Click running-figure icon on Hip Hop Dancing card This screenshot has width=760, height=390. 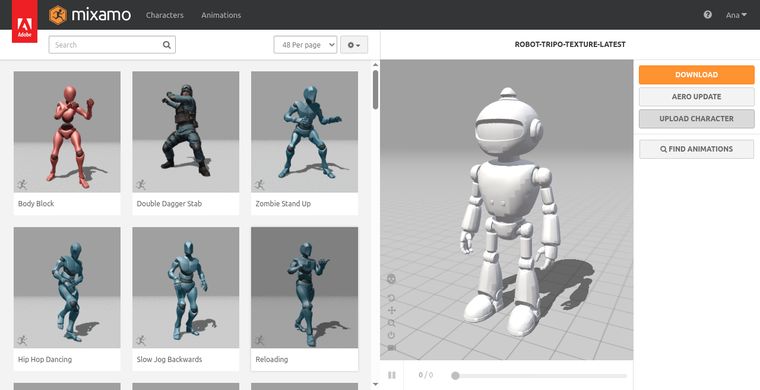tap(22, 340)
